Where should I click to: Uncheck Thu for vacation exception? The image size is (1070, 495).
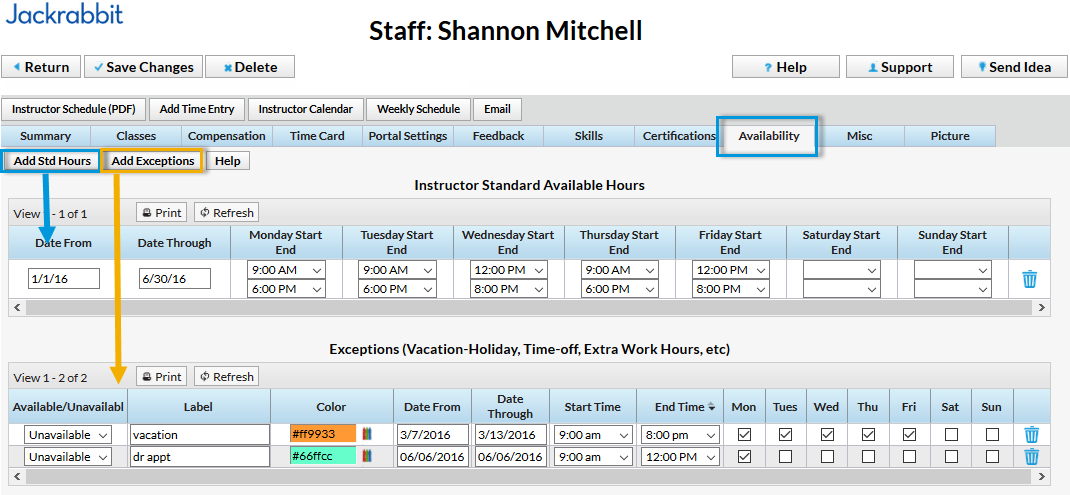tap(868, 434)
